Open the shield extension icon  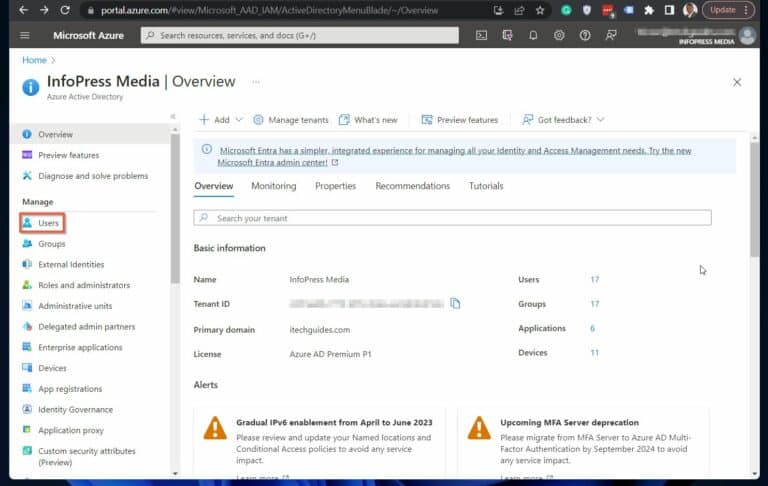click(x=587, y=10)
